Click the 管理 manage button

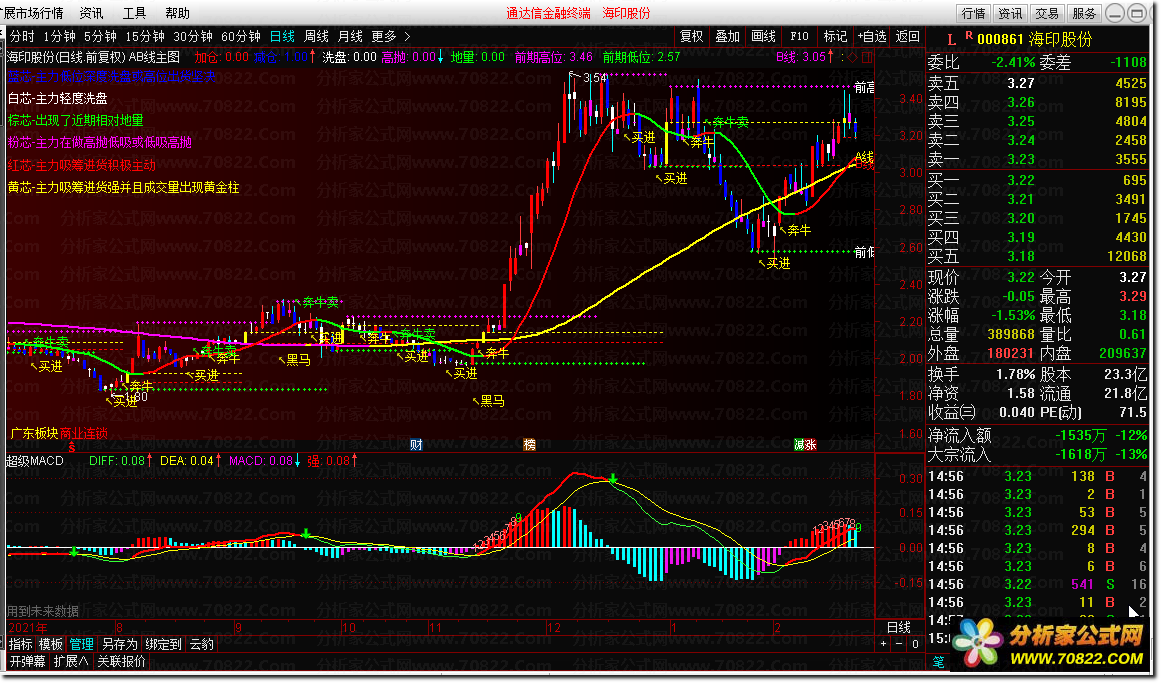(x=82, y=644)
